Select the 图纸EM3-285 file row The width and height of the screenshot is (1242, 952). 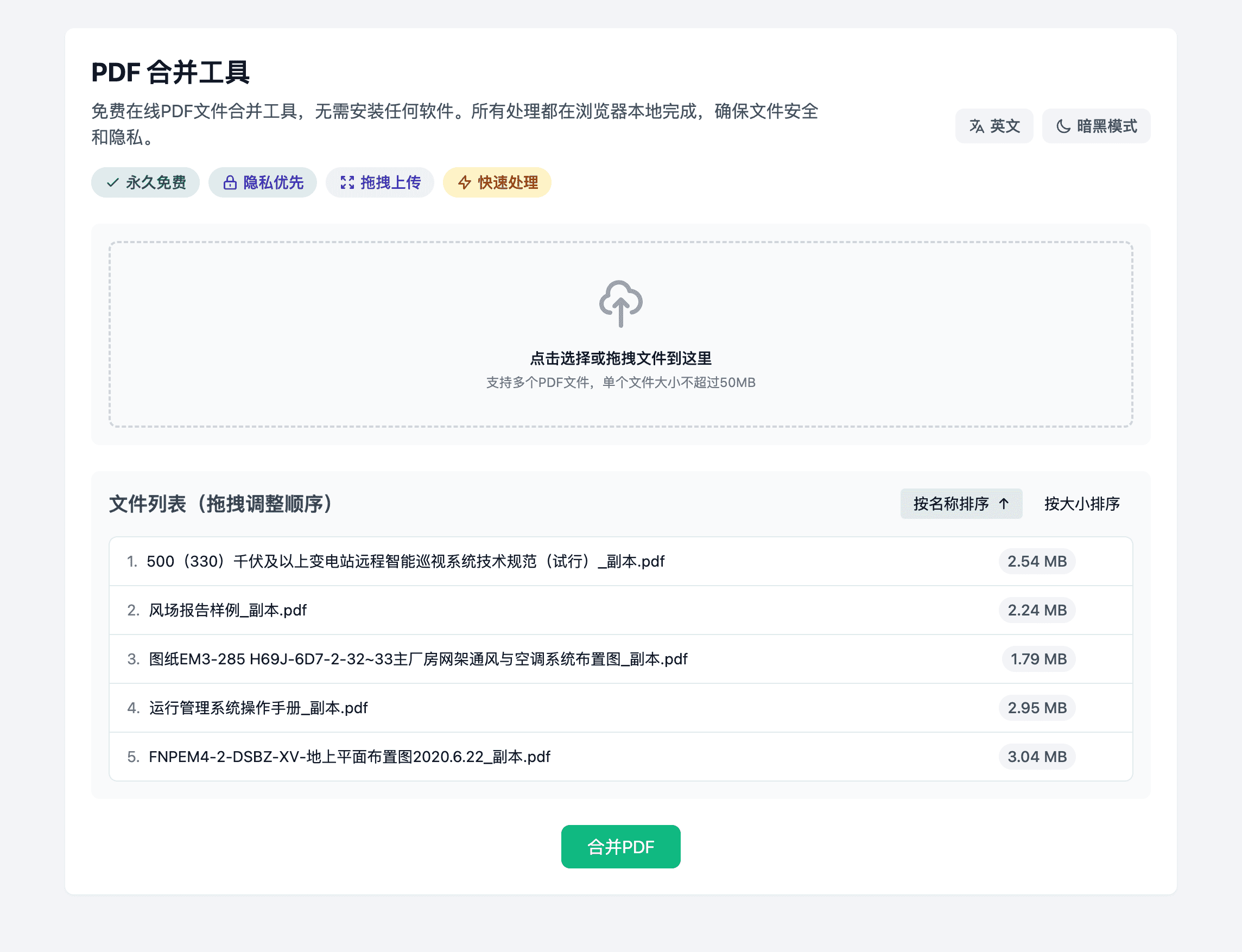417,659
